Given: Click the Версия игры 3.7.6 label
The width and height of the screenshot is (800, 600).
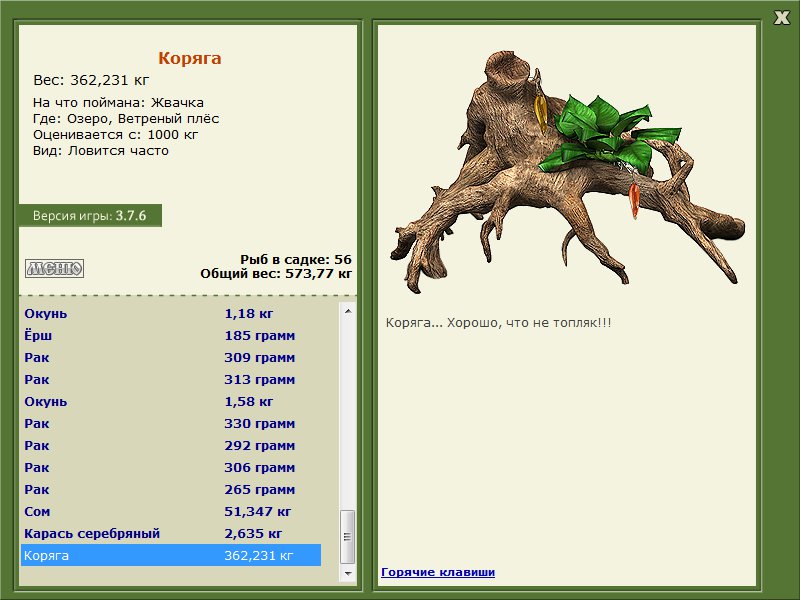Looking at the screenshot, I should (90, 215).
